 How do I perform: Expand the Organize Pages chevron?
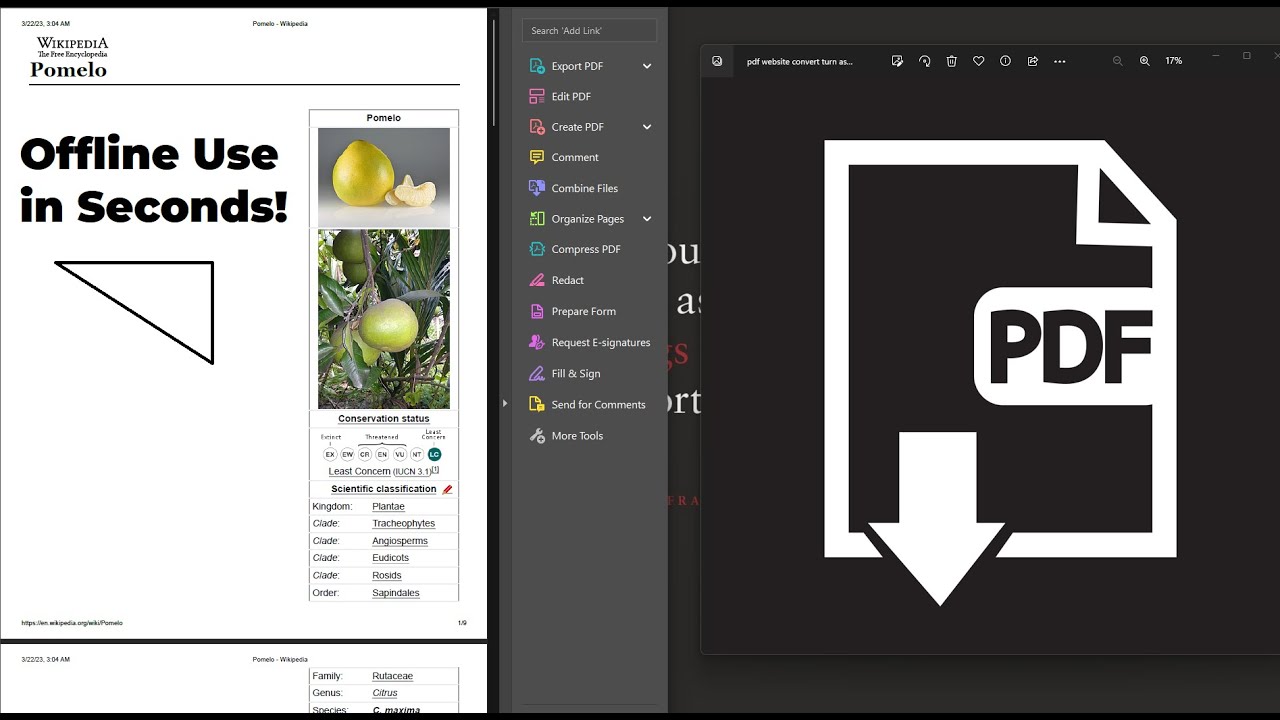(x=647, y=219)
